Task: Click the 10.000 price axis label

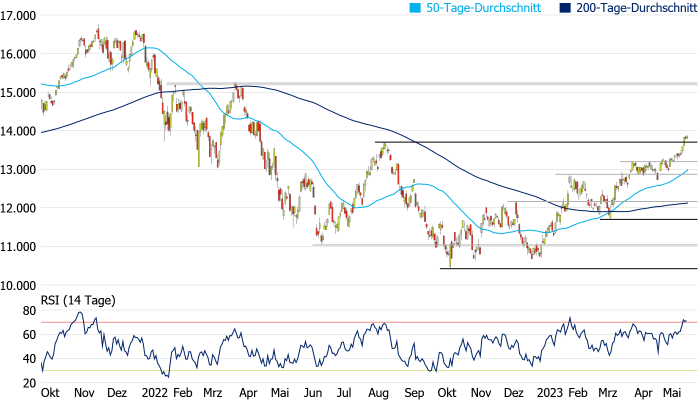Action: pyautogui.click(x=18, y=285)
